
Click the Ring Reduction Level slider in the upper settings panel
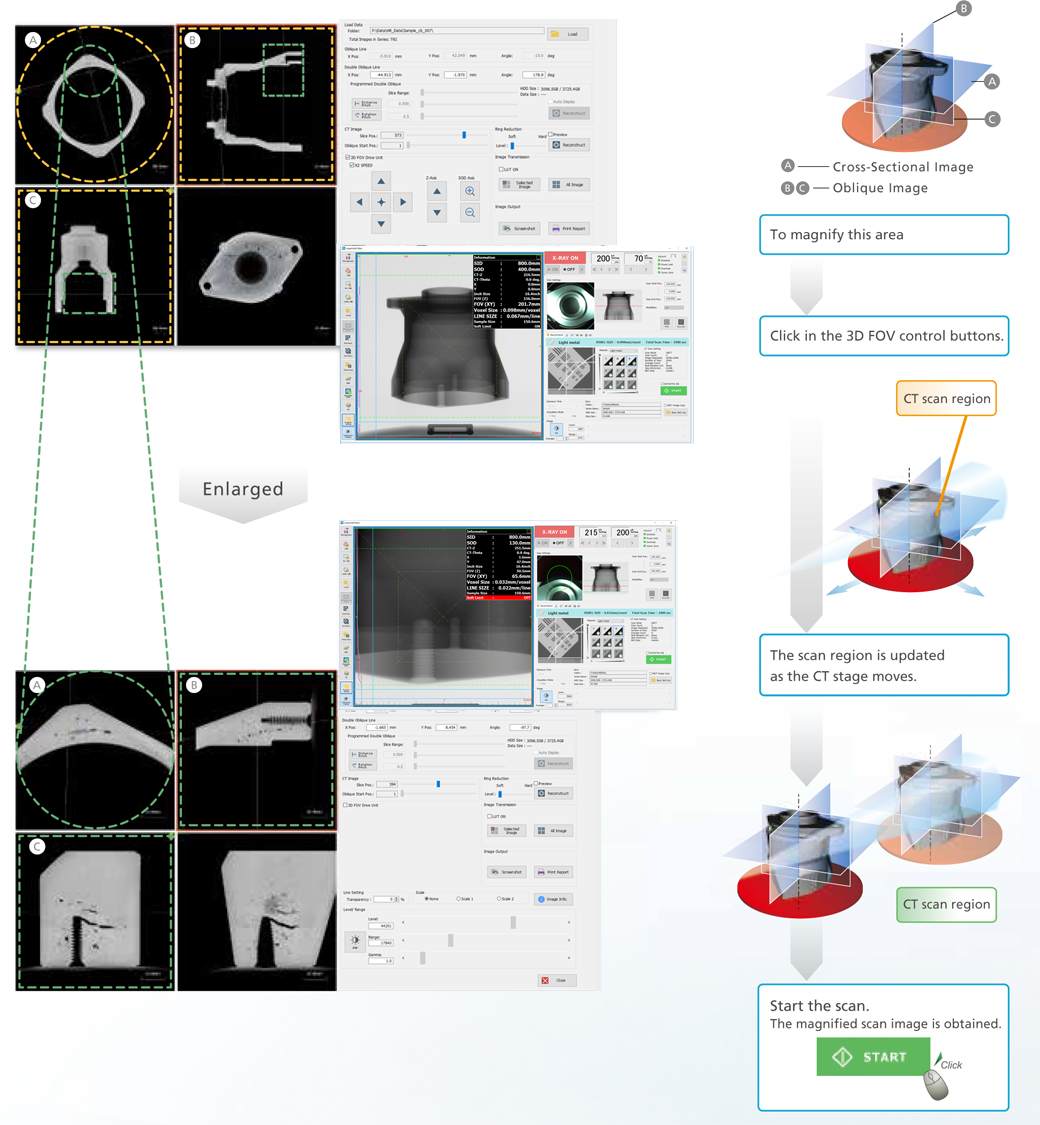click(511, 146)
